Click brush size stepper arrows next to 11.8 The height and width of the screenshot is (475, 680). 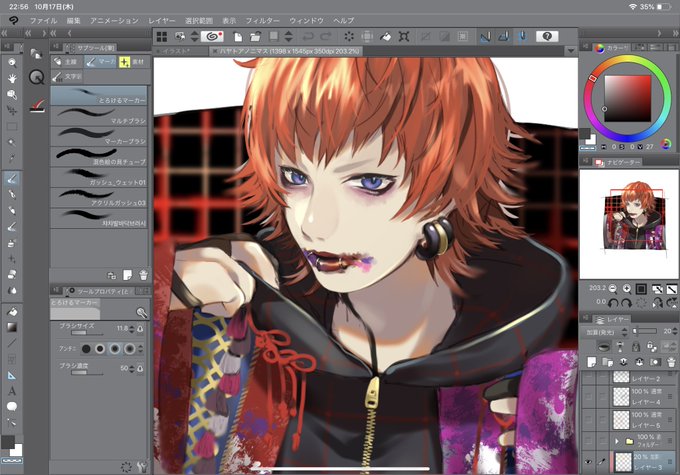click(x=132, y=329)
